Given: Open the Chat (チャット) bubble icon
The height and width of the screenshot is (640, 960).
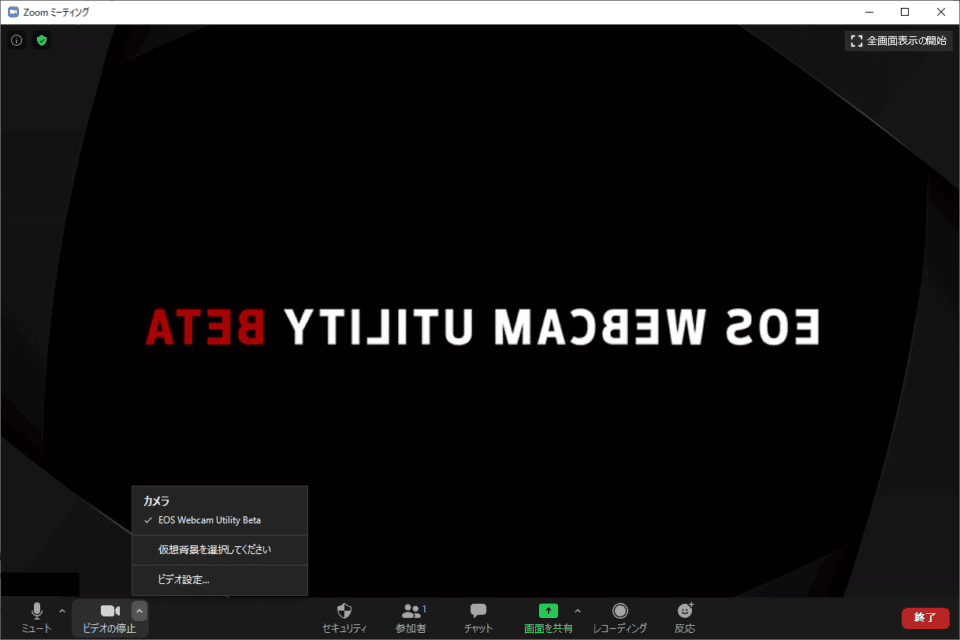Looking at the screenshot, I should (x=478, y=611).
